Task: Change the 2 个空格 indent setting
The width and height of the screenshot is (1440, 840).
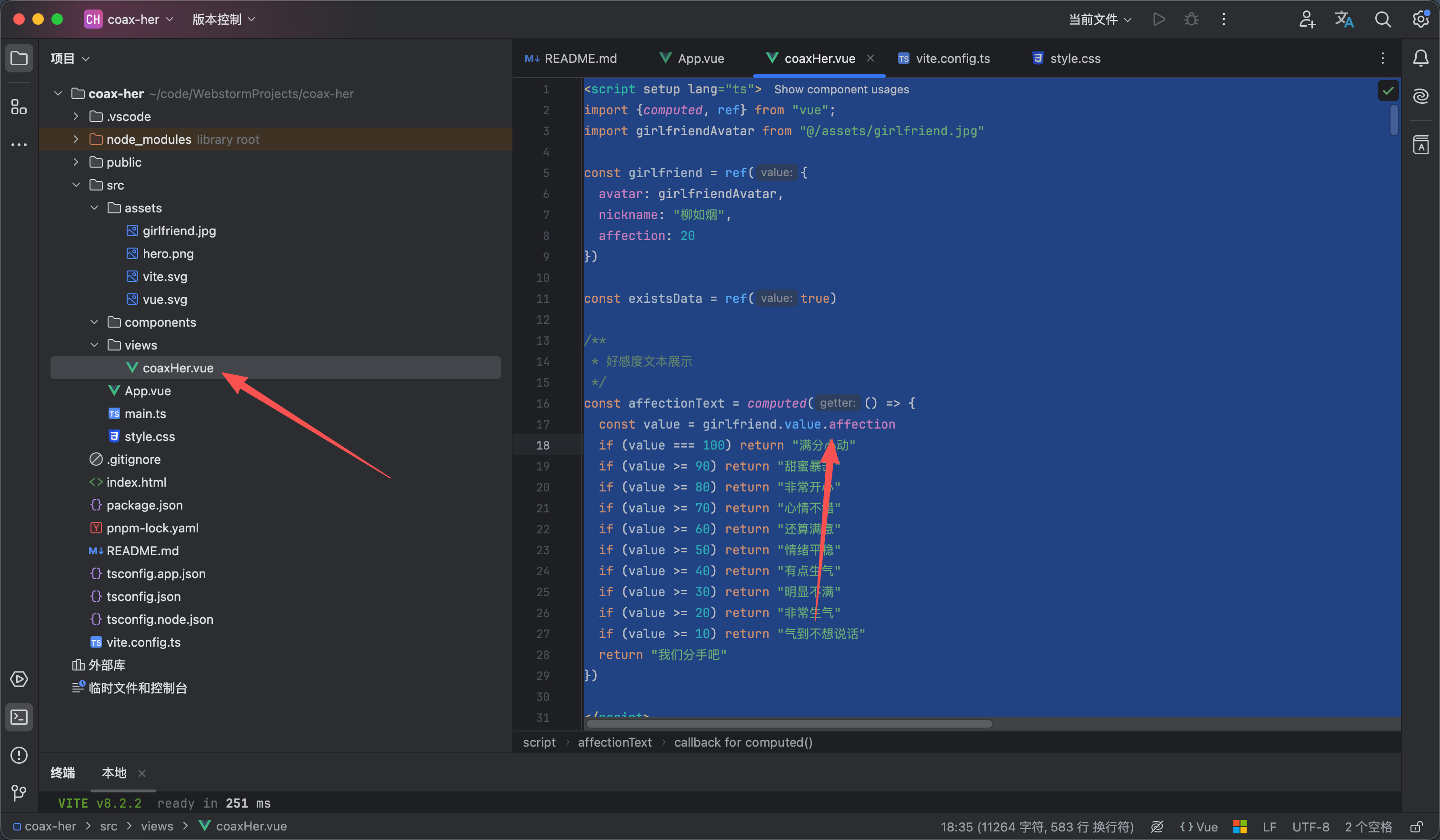Action: [1368, 827]
